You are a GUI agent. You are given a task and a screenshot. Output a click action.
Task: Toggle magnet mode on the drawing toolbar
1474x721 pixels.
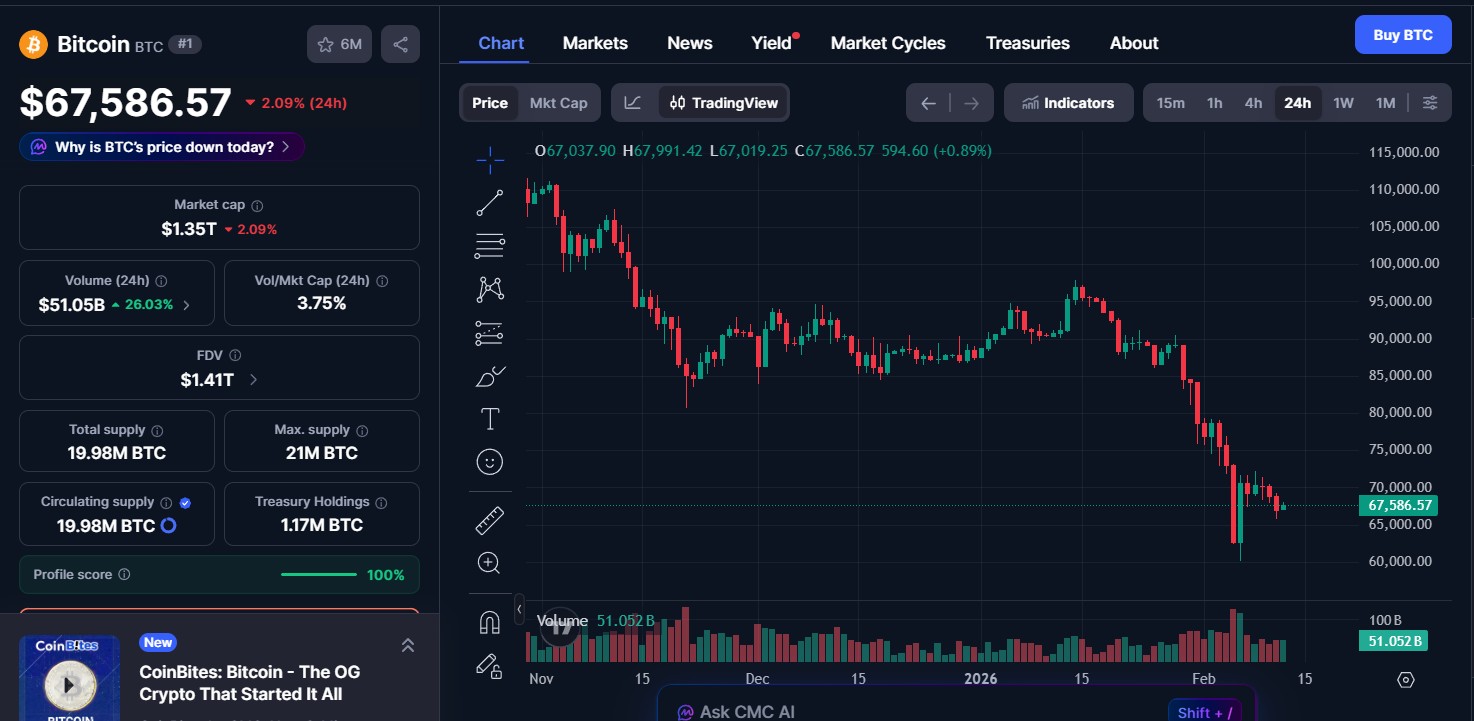pos(489,621)
